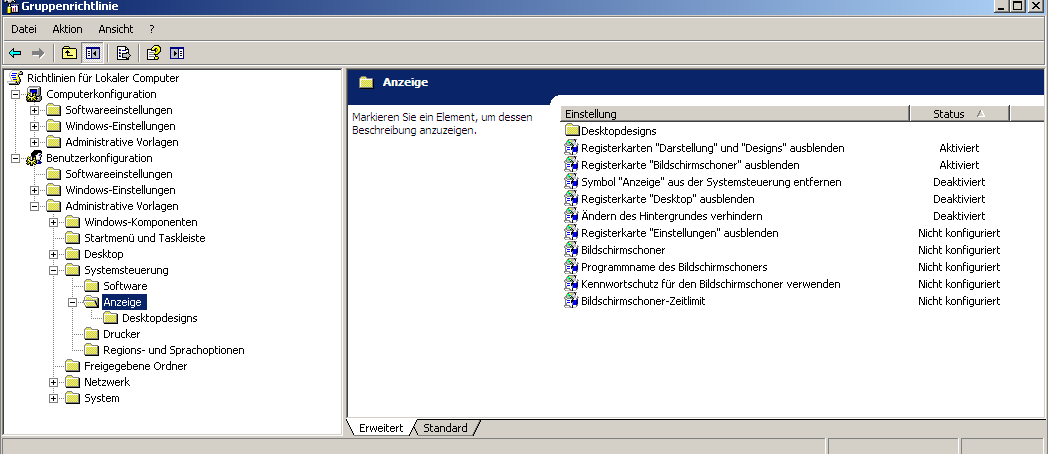Click the Einstellung column header

[x=734, y=114]
